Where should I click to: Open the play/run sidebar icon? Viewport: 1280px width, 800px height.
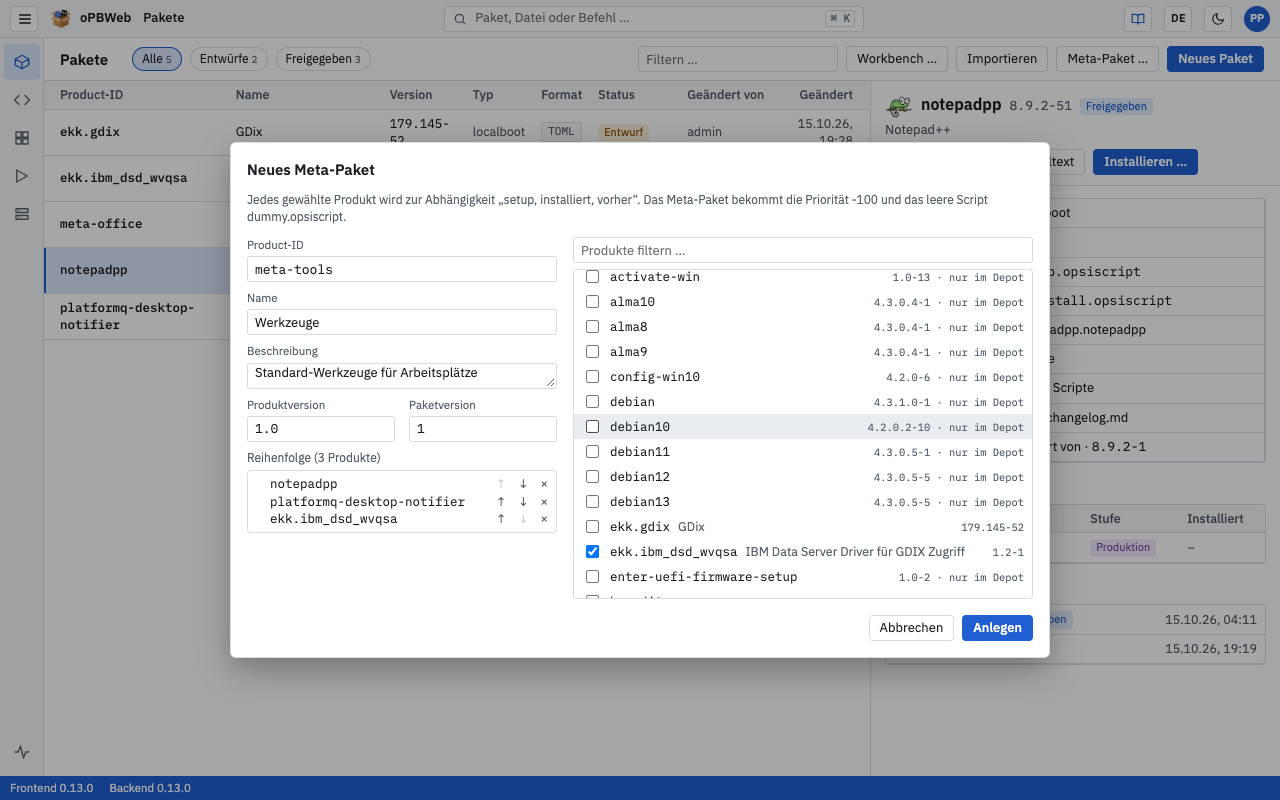point(22,176)
